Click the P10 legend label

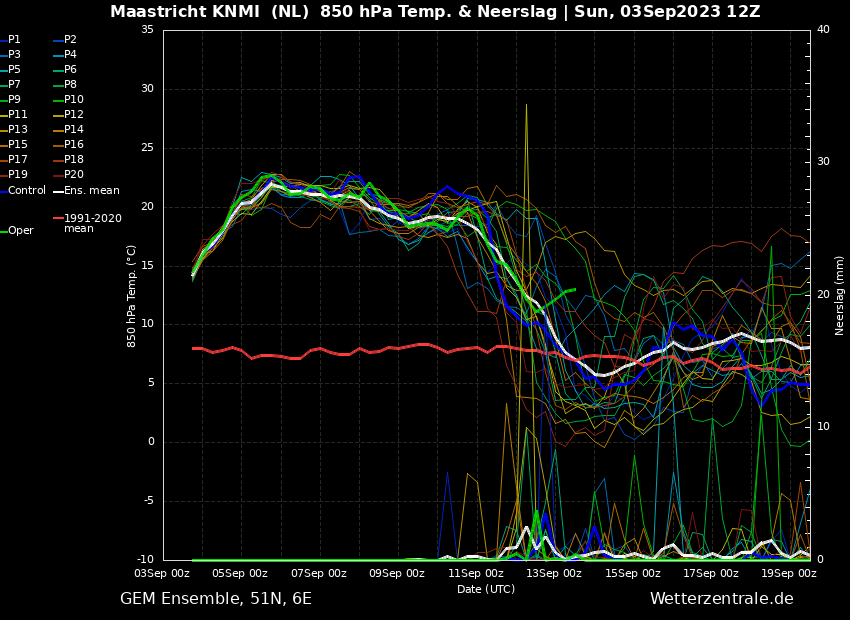point(74,100)
